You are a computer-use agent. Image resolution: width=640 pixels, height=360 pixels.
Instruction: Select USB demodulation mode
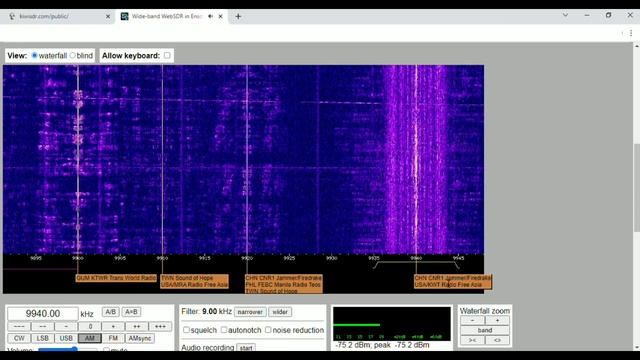tap(66, 338)
